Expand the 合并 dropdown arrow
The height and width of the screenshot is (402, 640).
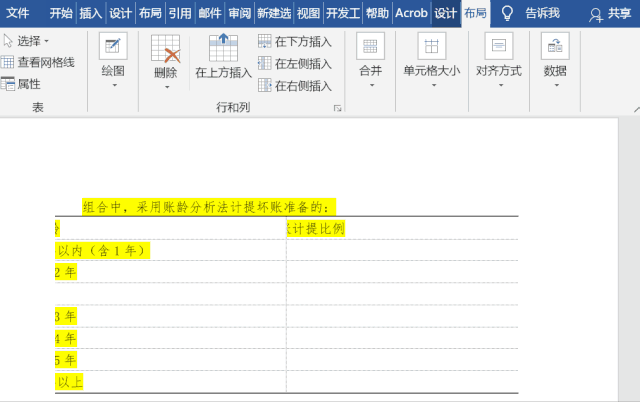pos(372,85)
